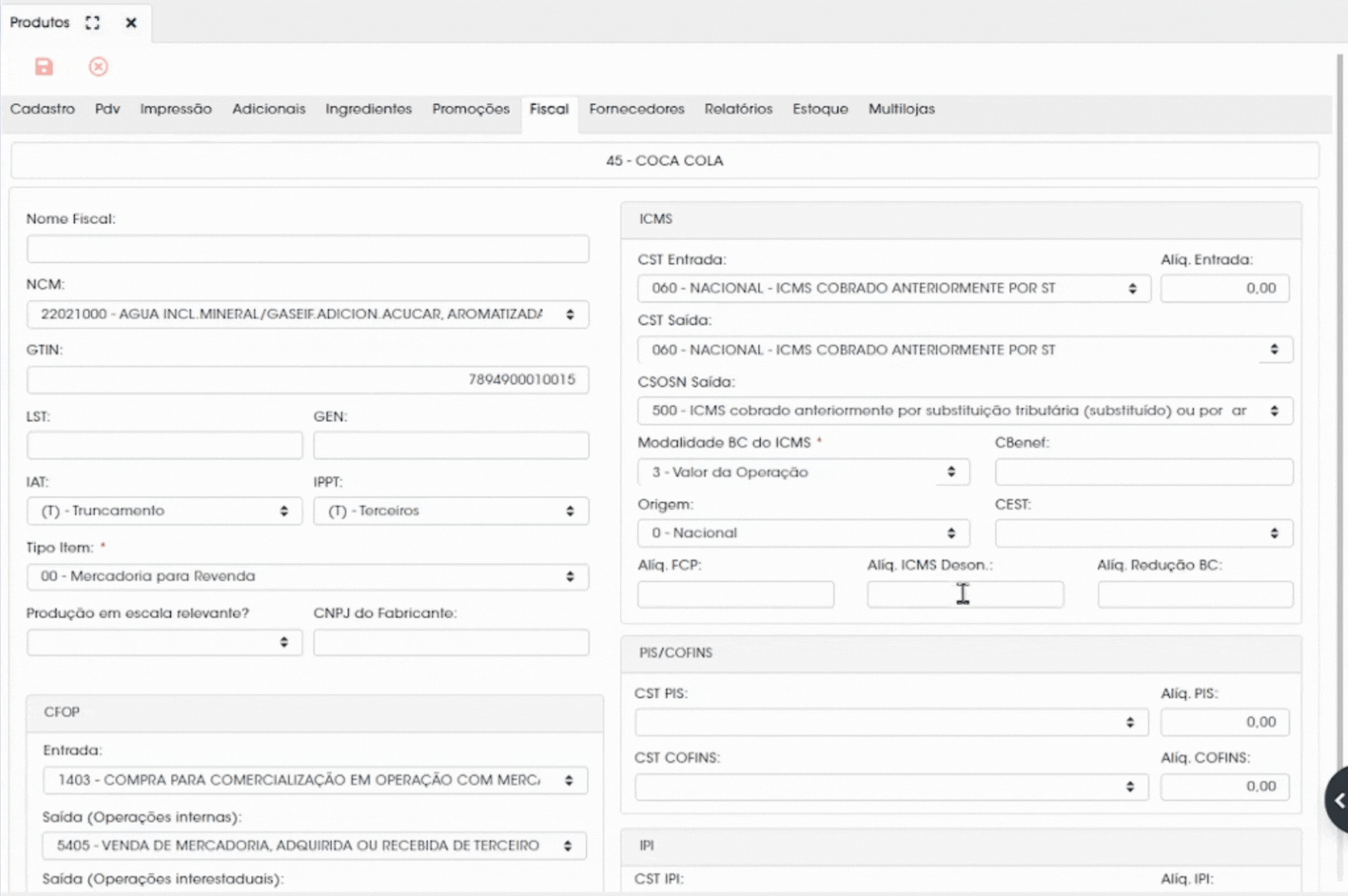
Task: Open the Pdv tab
Action: pos(107,109)
